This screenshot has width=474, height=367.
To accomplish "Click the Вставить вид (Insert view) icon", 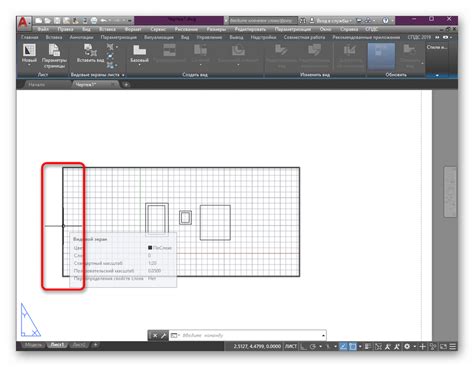I will point(90,50).
